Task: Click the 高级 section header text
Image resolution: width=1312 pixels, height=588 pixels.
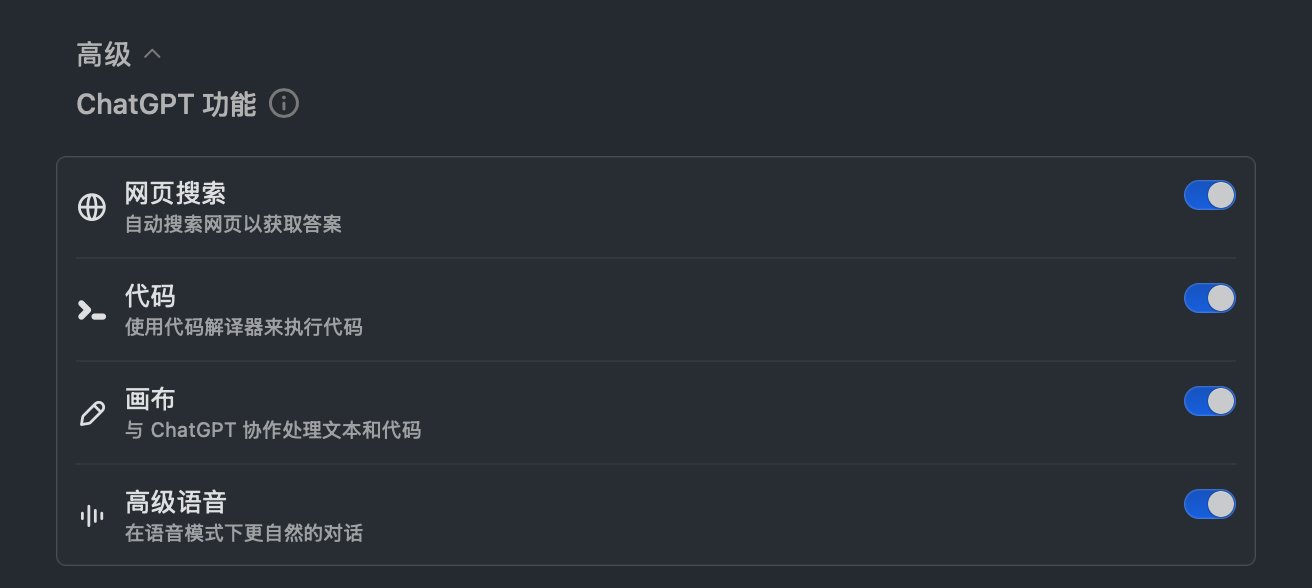Action: [104, 54]
